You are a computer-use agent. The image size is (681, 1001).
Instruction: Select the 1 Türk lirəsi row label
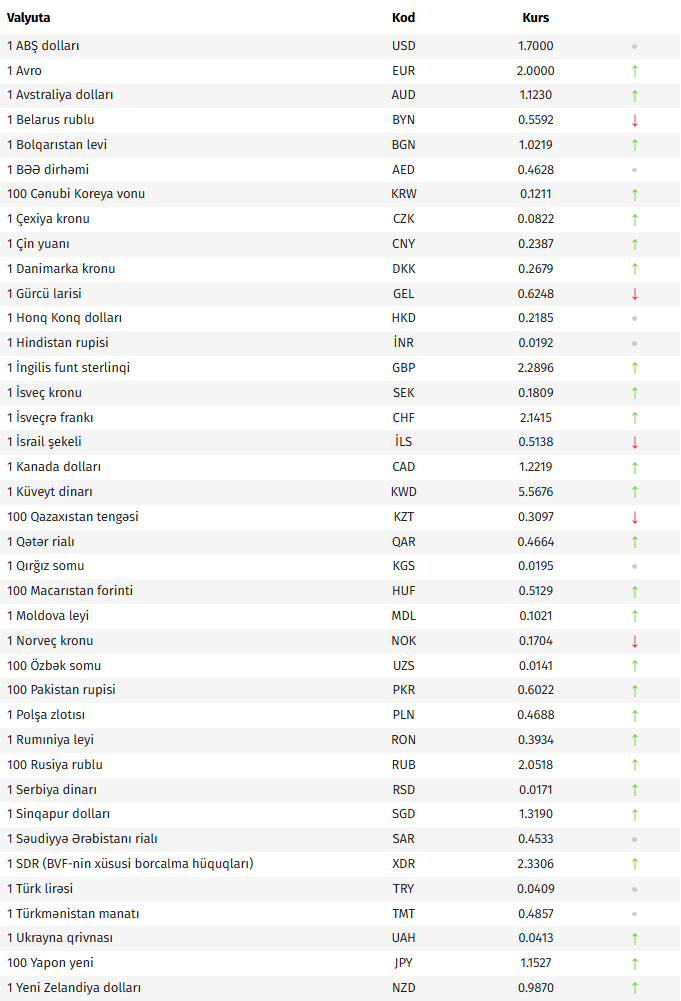[40, 889]
